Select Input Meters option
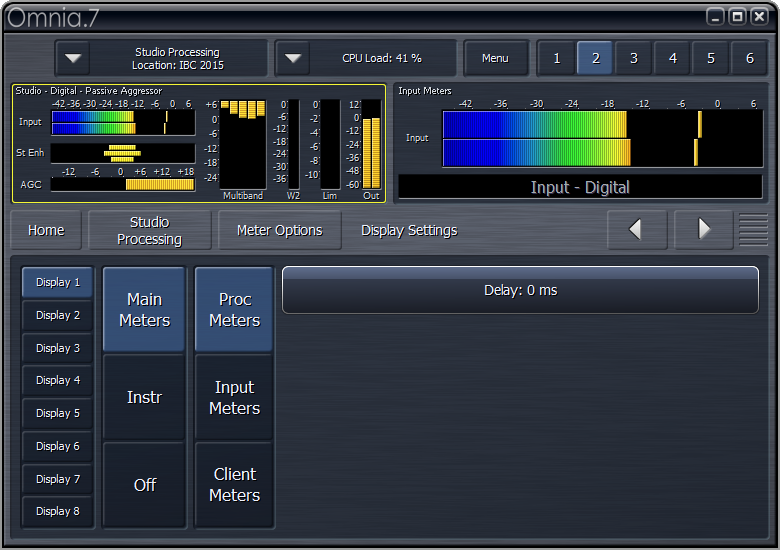This screenshot has height=550, width=780. (234, 397)
